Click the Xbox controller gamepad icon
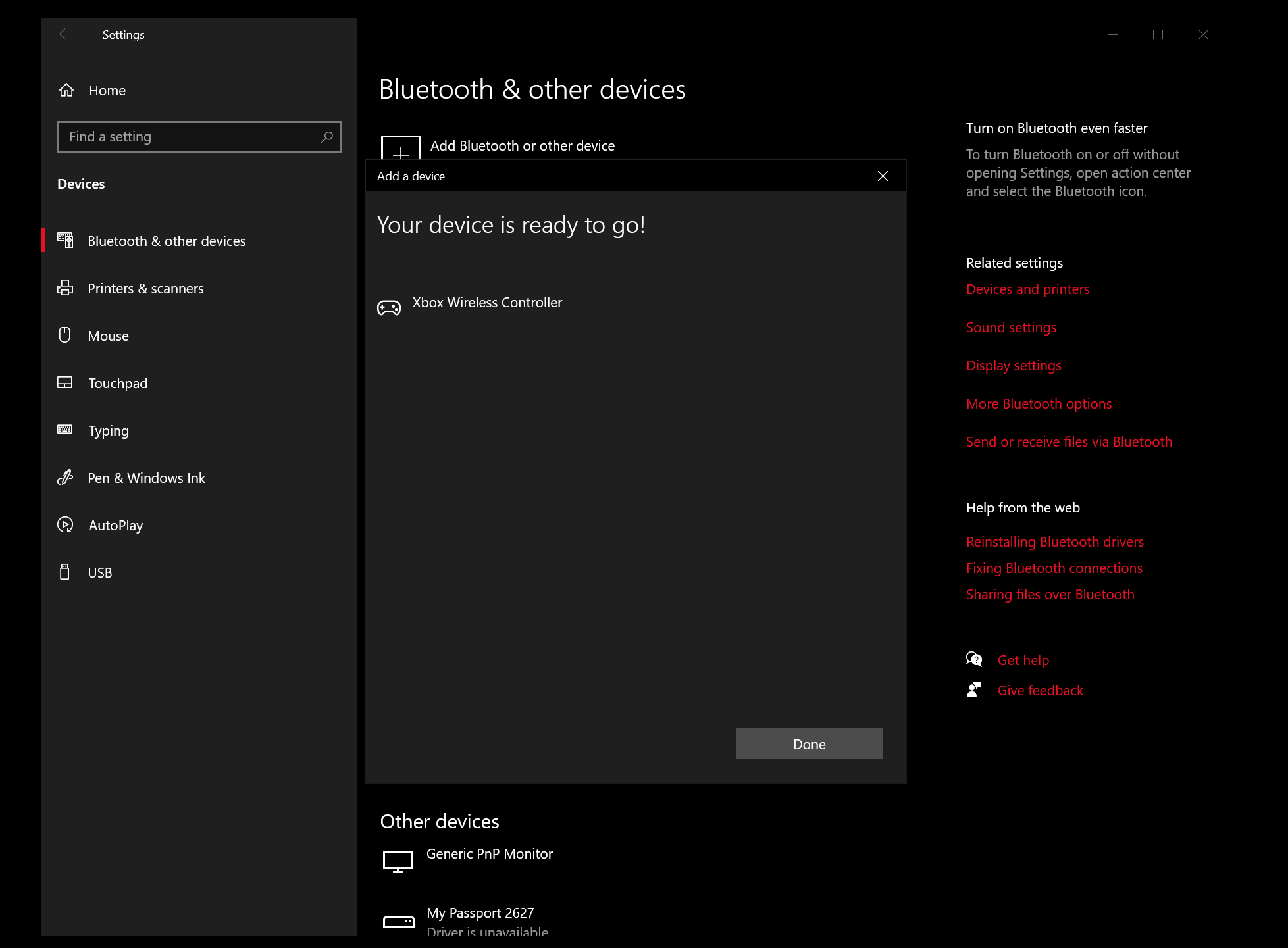The width and height of the screenshot is (1288, 948). click(388, 307)
